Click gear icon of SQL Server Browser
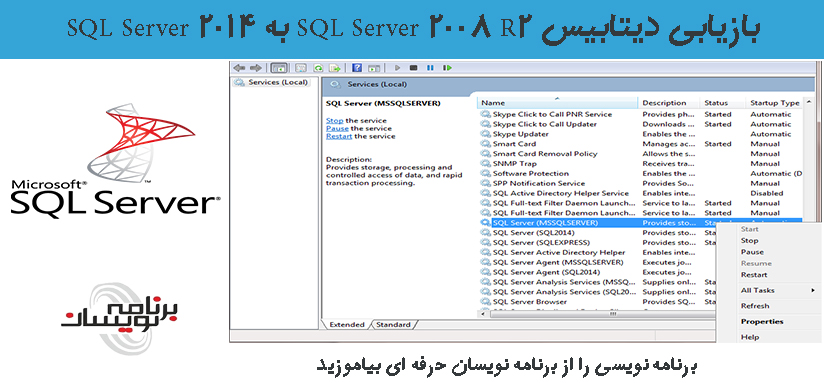The height and width of the screenshot is (383, 824). point(486,302)
